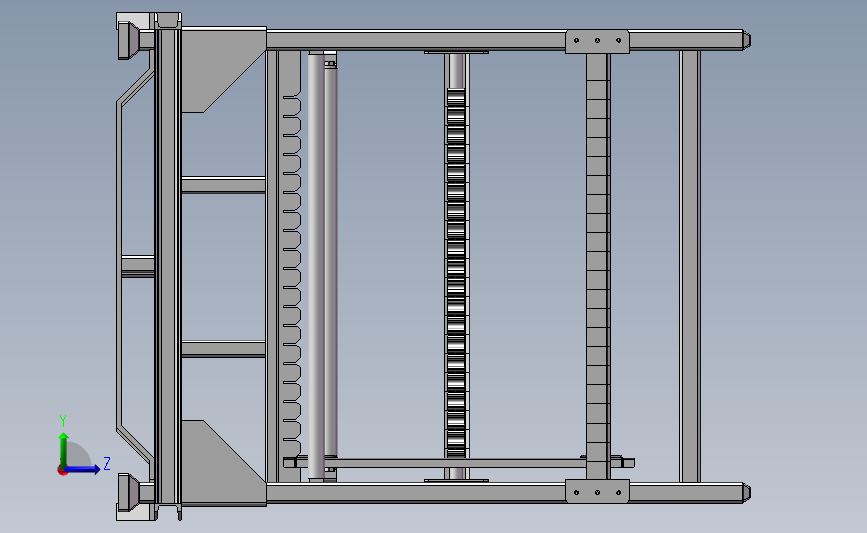Screen dimensions: 867x533
Task: Select the lower short crossbar beside the column
Action: point(223,349)
